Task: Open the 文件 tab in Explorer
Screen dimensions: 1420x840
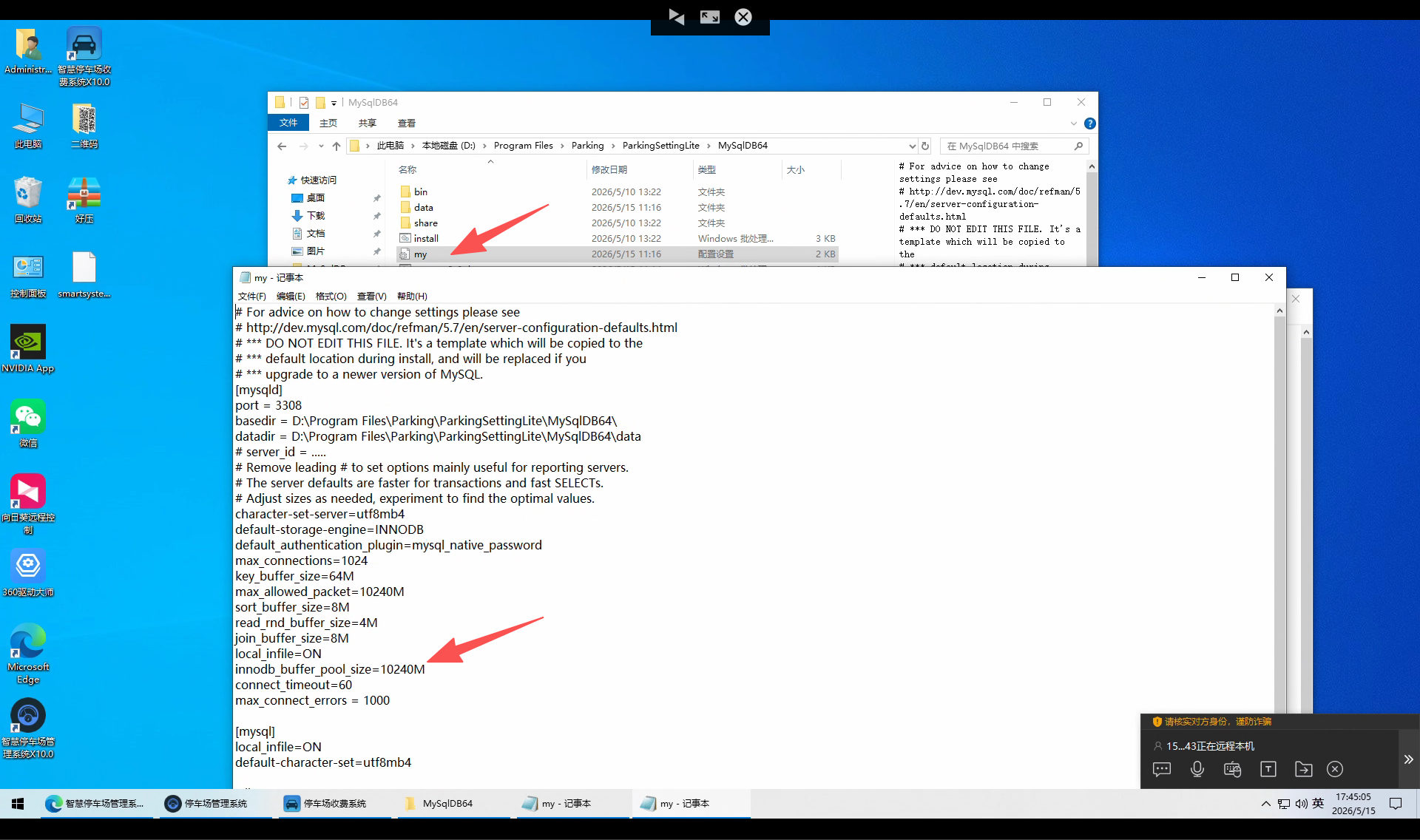Action: [288, 123]
